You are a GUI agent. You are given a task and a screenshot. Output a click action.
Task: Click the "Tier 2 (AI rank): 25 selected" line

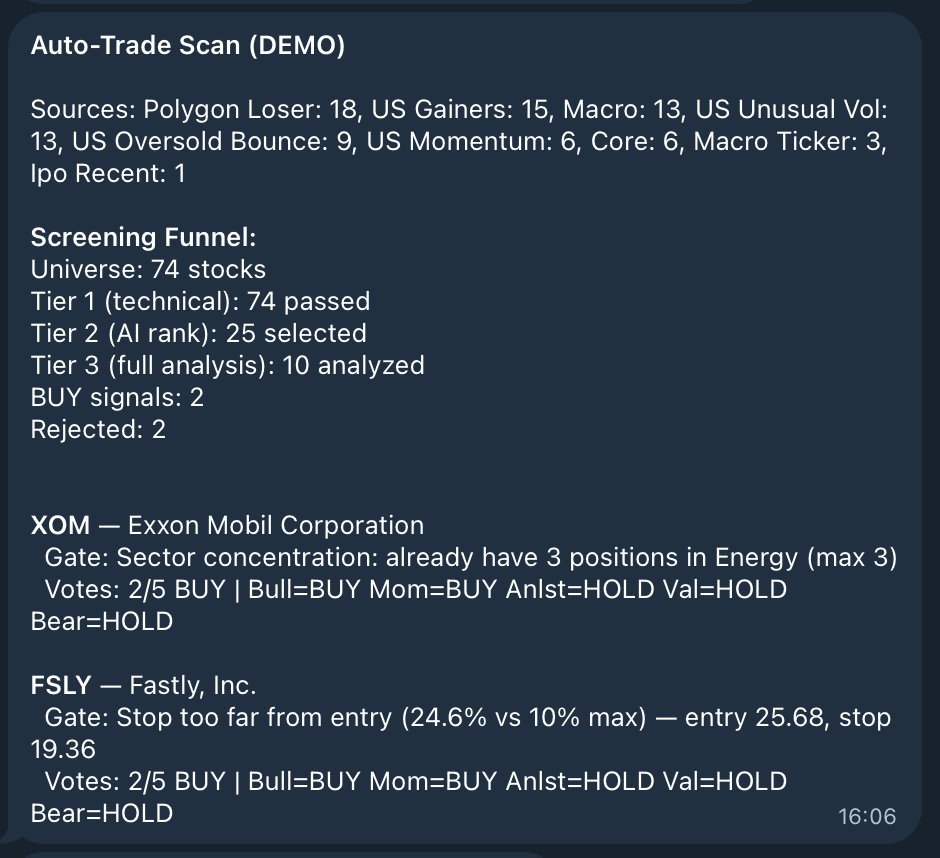click(x=198, y=333)
